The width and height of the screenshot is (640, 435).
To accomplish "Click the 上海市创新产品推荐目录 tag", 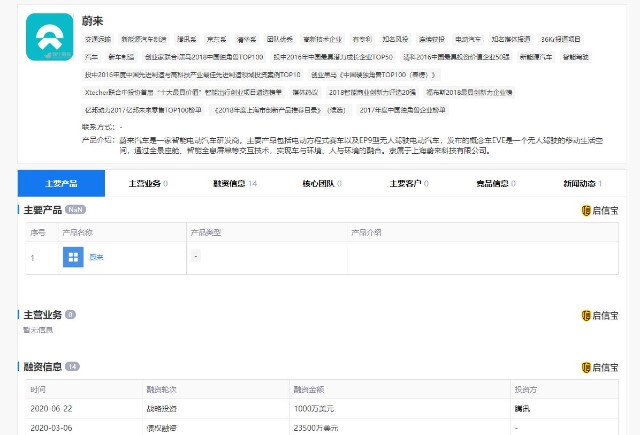I will (280, 110).
